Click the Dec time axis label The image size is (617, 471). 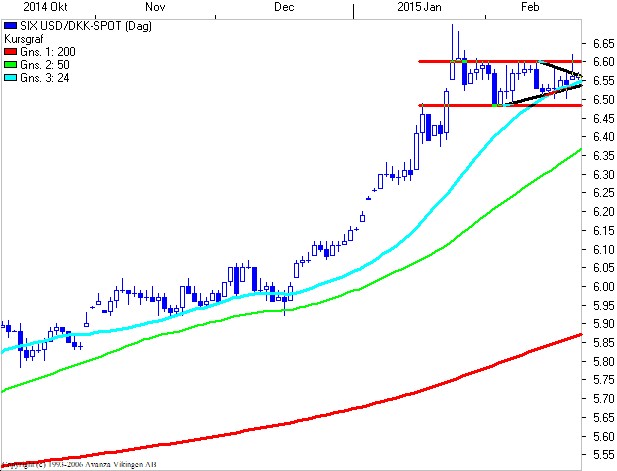click(284, 7)
